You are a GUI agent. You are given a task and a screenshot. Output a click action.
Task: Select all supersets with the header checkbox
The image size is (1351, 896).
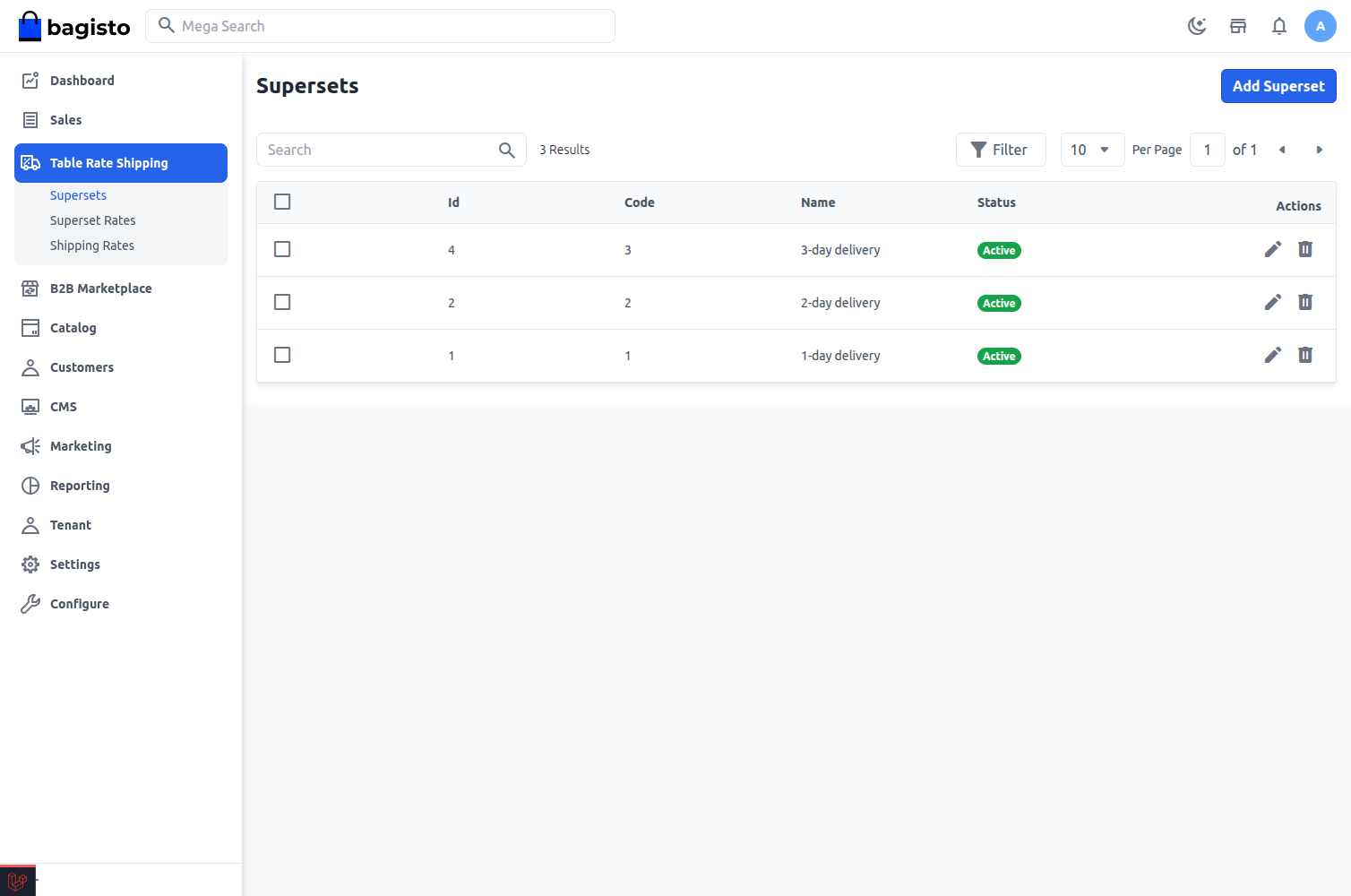282,202
